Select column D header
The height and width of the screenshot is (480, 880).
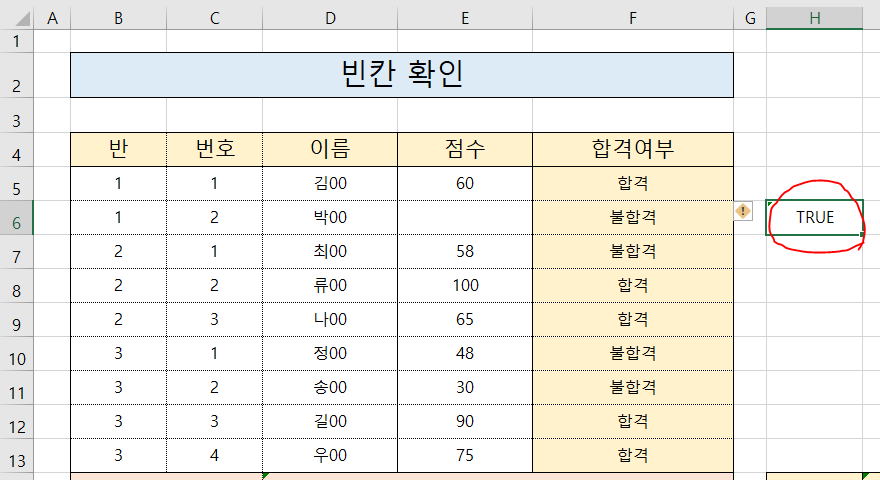[x=330, y=19]
